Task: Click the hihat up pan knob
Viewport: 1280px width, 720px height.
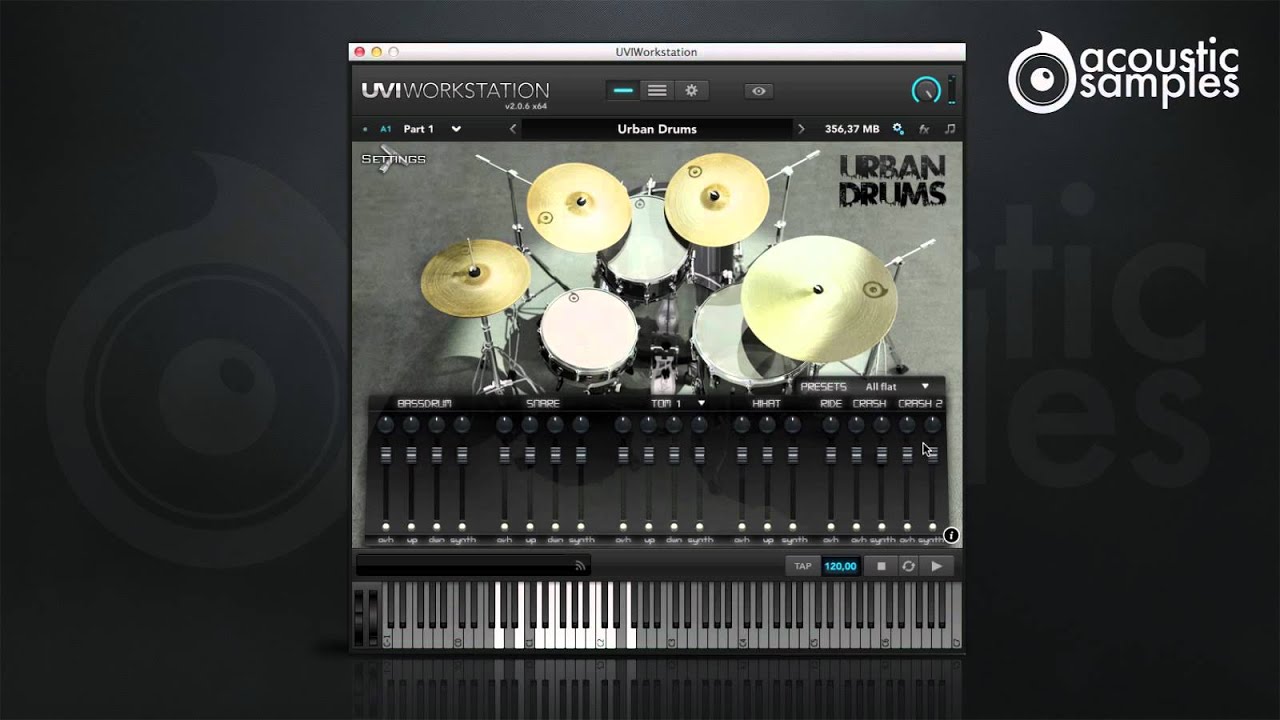Action: (767, 425)
